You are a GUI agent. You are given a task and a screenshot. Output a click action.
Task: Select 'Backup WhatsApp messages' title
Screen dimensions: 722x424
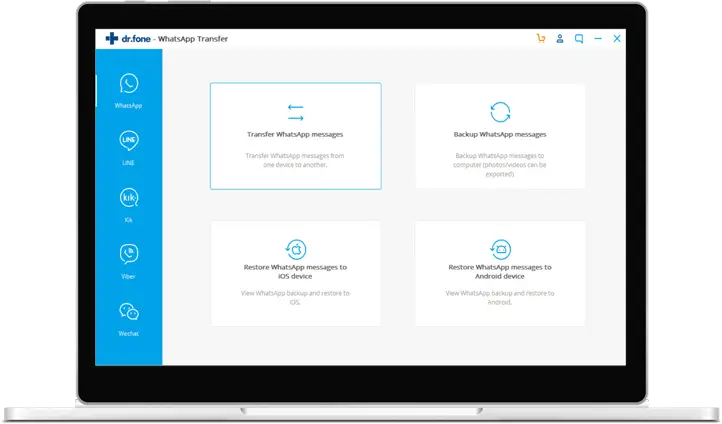(x=500, y=134)
